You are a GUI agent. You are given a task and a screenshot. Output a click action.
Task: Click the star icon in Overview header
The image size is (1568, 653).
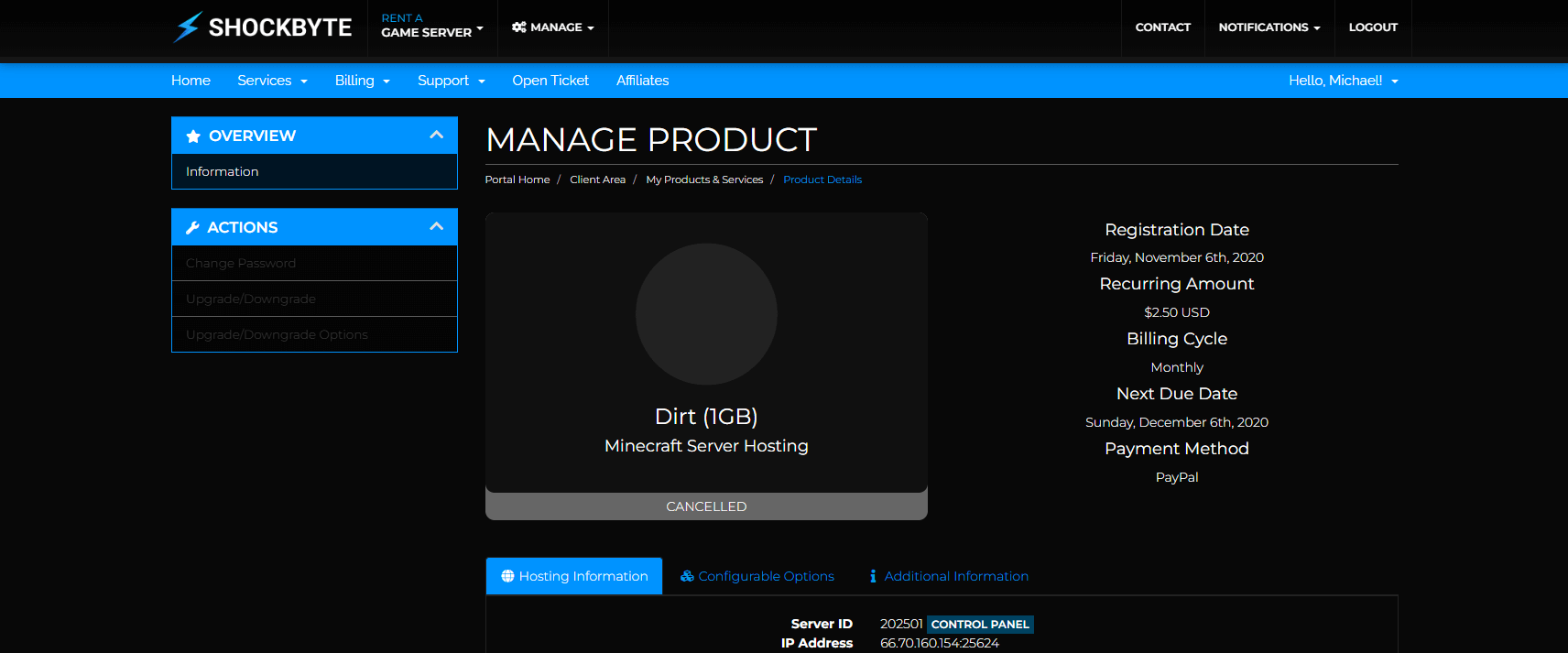193,136
